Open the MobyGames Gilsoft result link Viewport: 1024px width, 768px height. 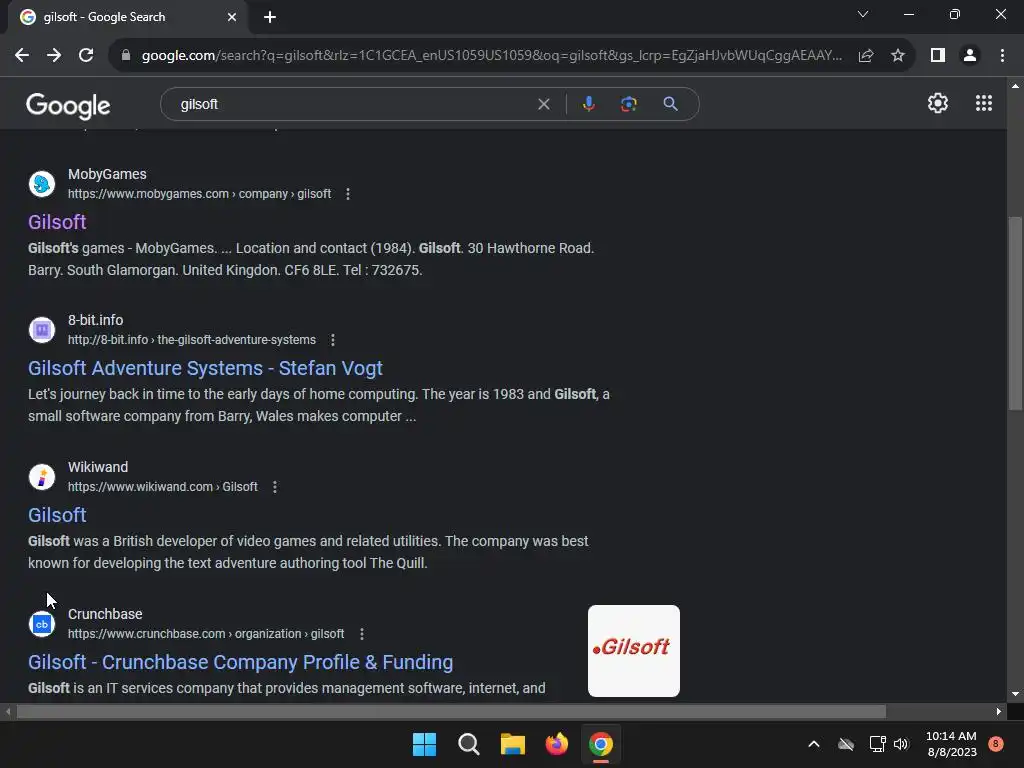point(57,222)
